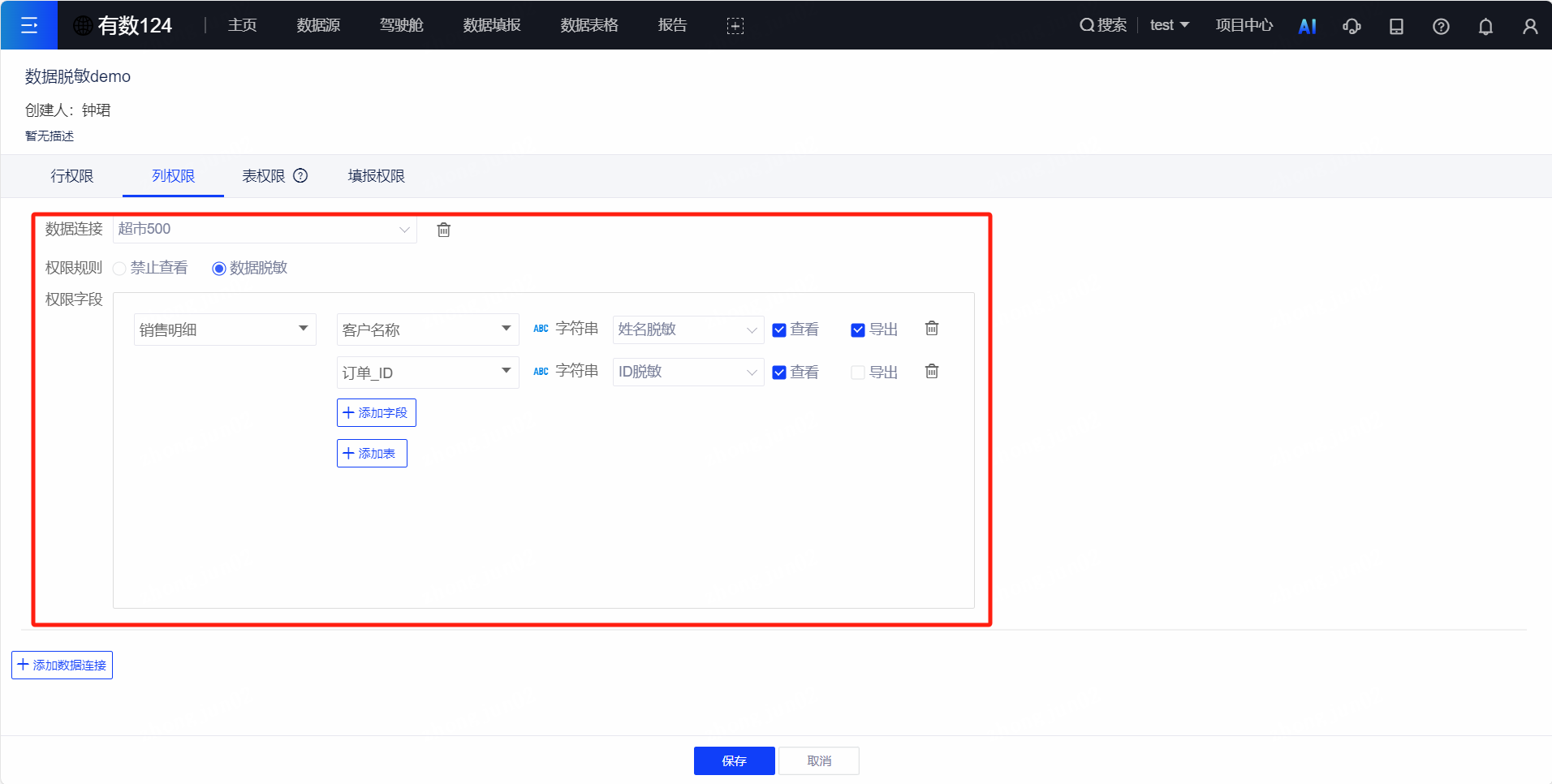Open the 数据填报 menu item
The image size is (1552, 784).
[492, 25]
